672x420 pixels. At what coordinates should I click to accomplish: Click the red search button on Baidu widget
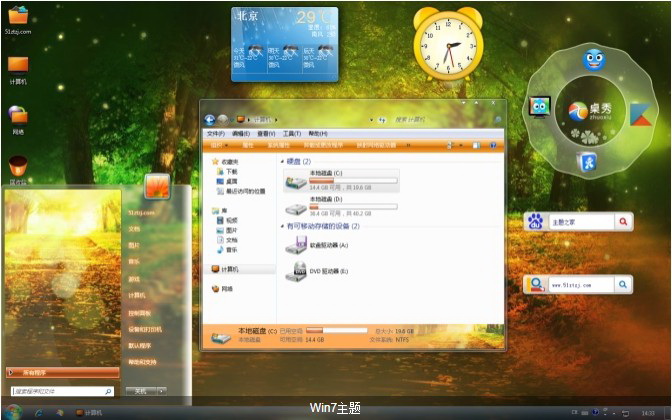[x=623, y=222]
